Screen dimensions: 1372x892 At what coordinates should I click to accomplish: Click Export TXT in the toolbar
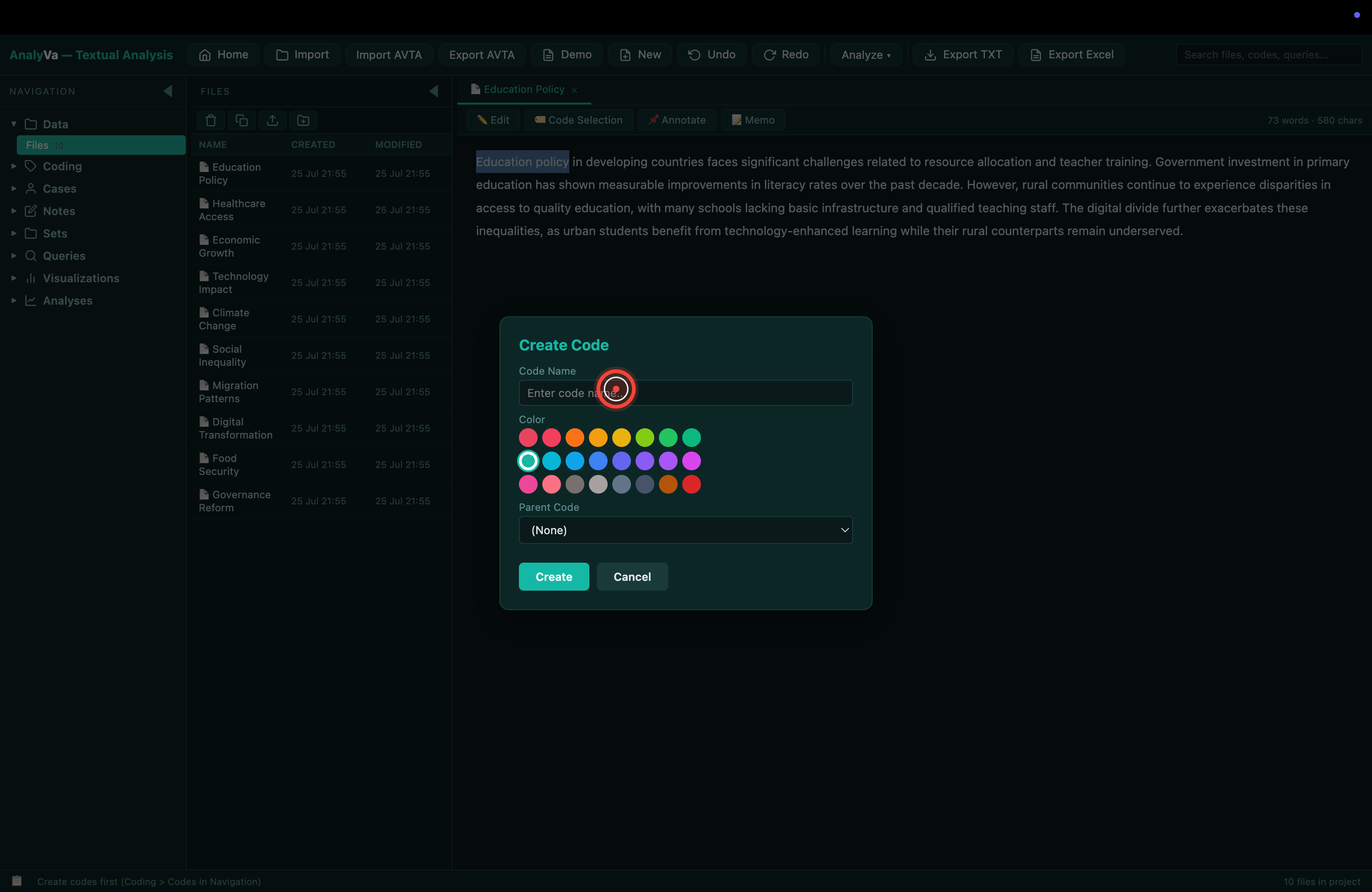[x=963, y=55]
